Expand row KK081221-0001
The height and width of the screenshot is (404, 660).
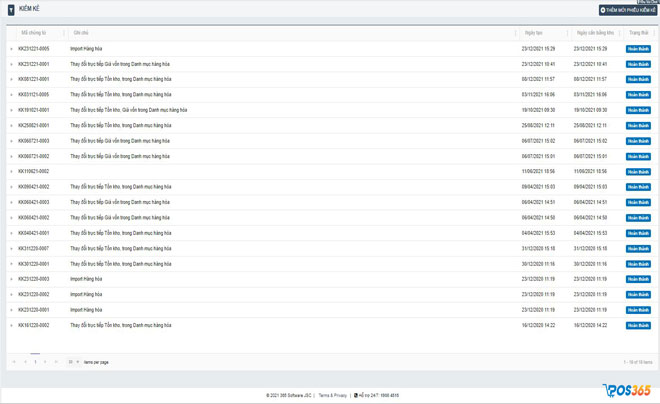[11, 80]
